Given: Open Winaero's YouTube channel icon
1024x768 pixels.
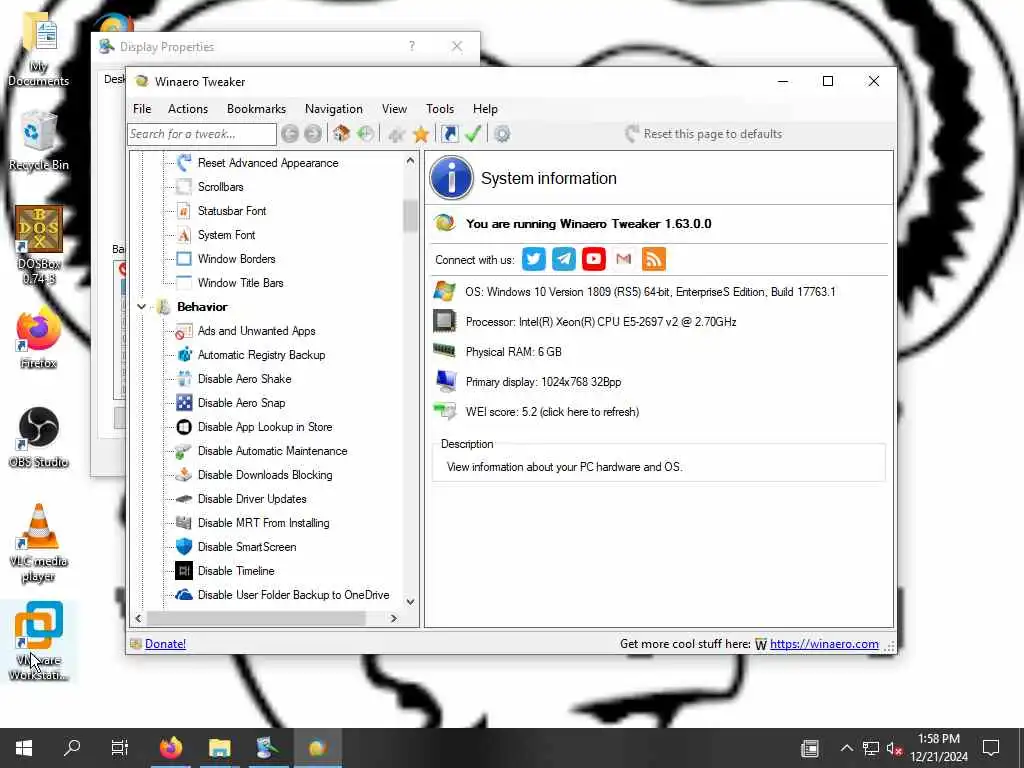Looking at the screenshot, I should [594, 259].
